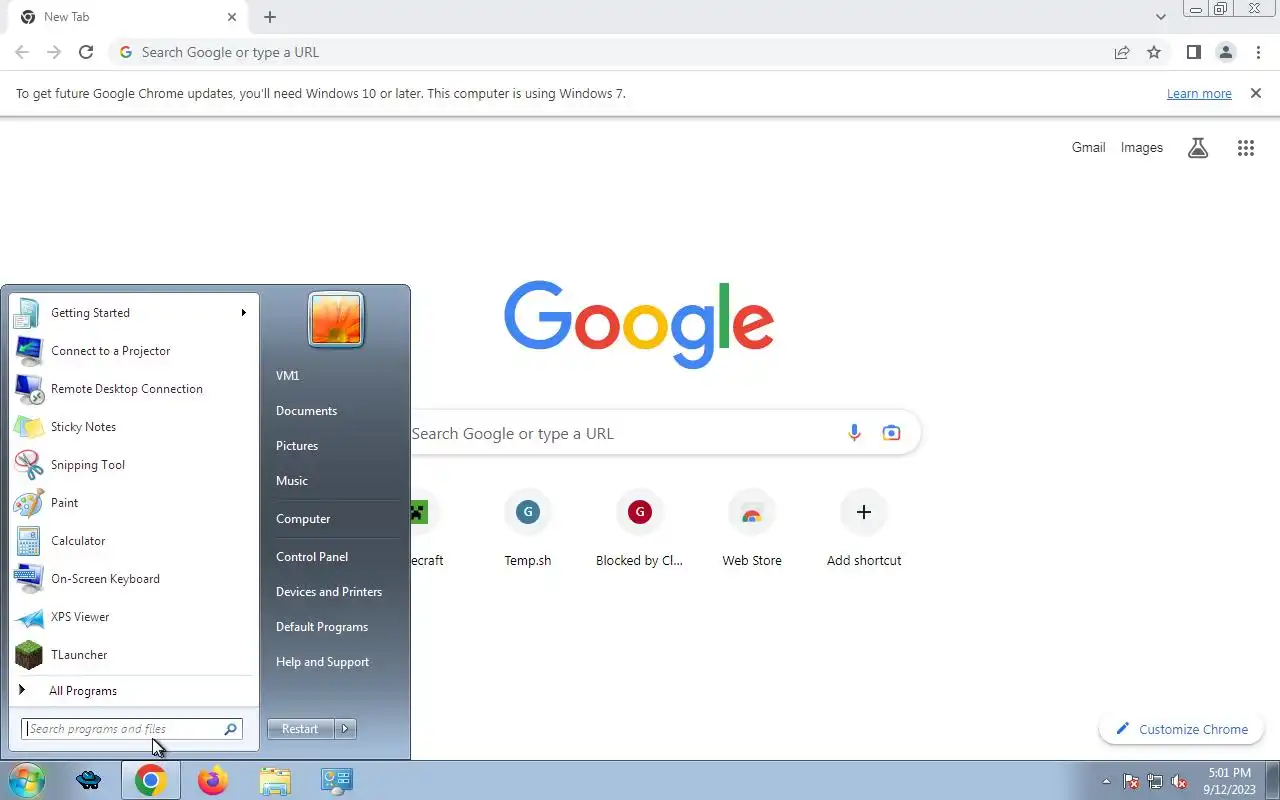Click the Restart button
The height and width of the screenshot is (800, 1280).
300,729
